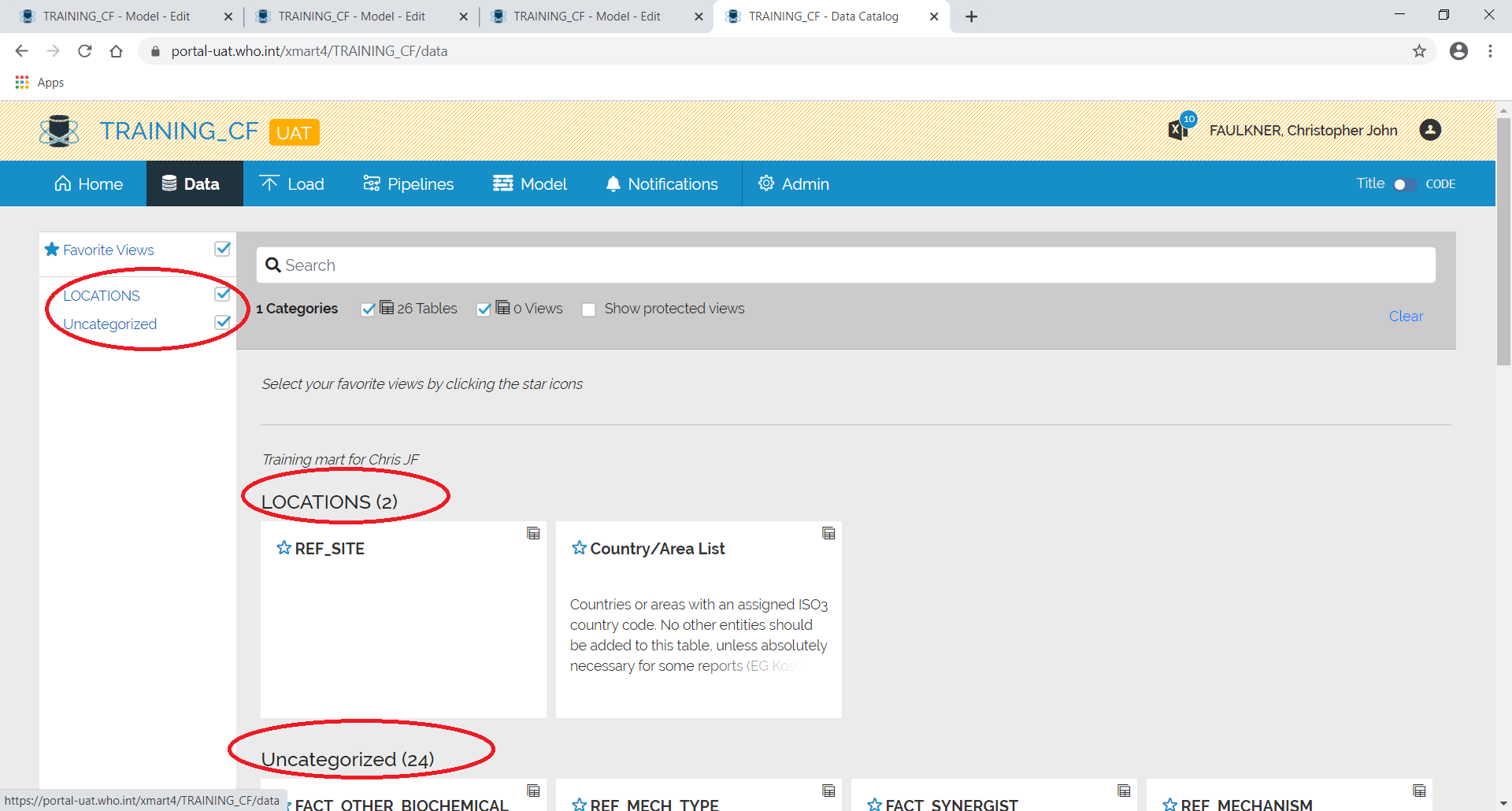Image resolution: width=1512 pixels, height=811 pixels.
Task: Go to the Home tab
Action: point(88,183)
